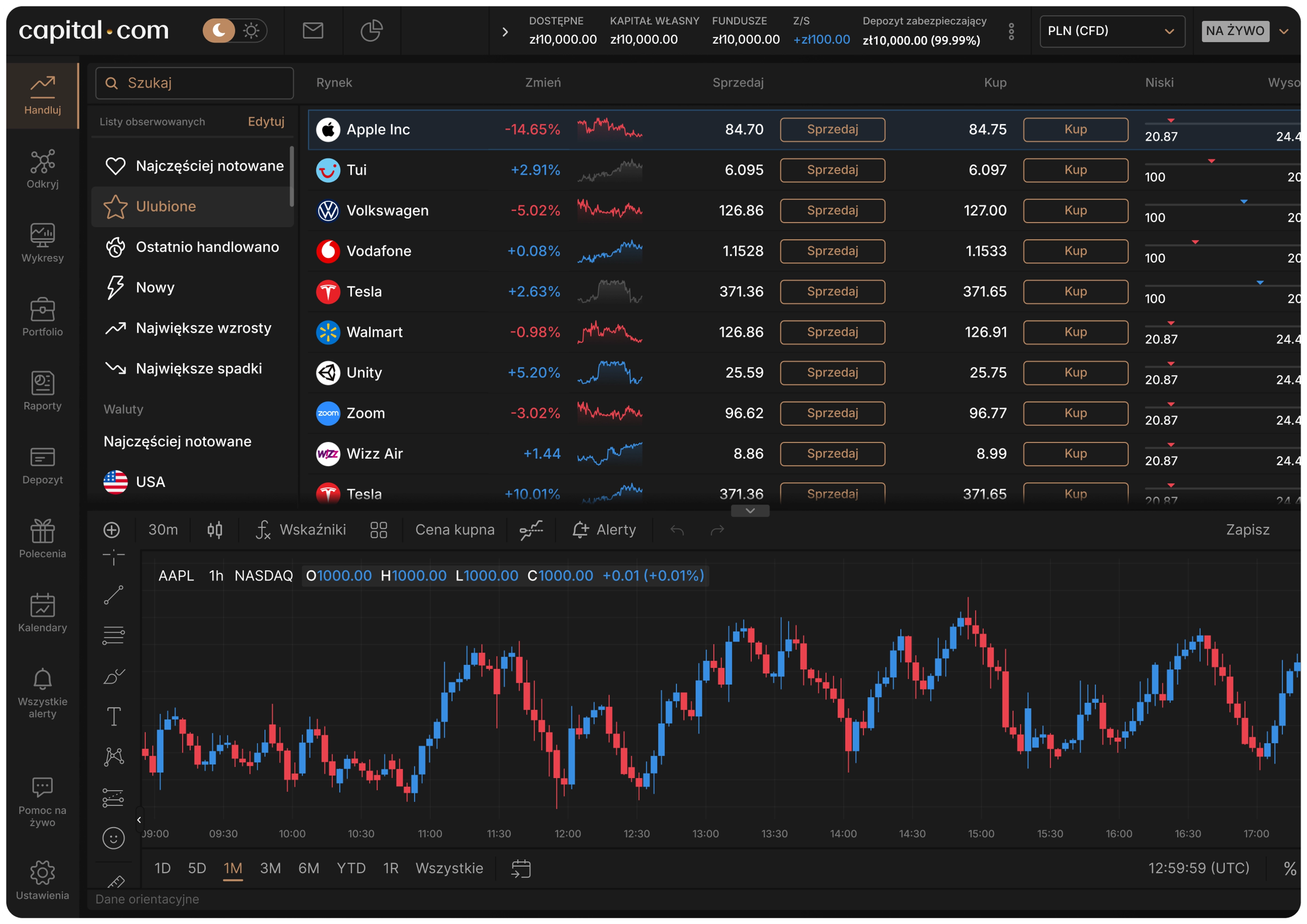This screenshot has height=924, width=1307.
Task: Open Pomoc na żywo chat icon
Action: [x=43, y=801]
